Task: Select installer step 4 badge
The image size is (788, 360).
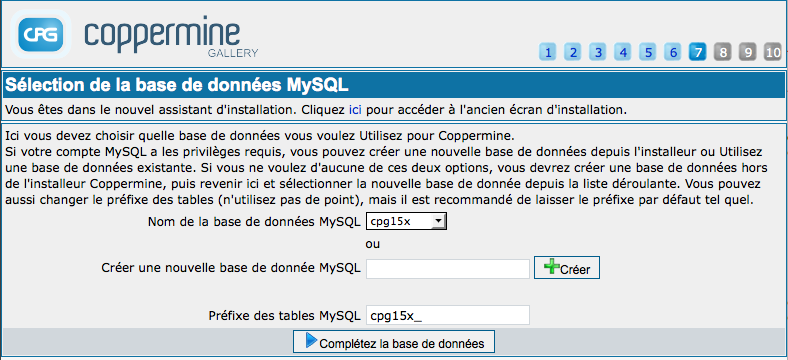Action: point(623,52)
